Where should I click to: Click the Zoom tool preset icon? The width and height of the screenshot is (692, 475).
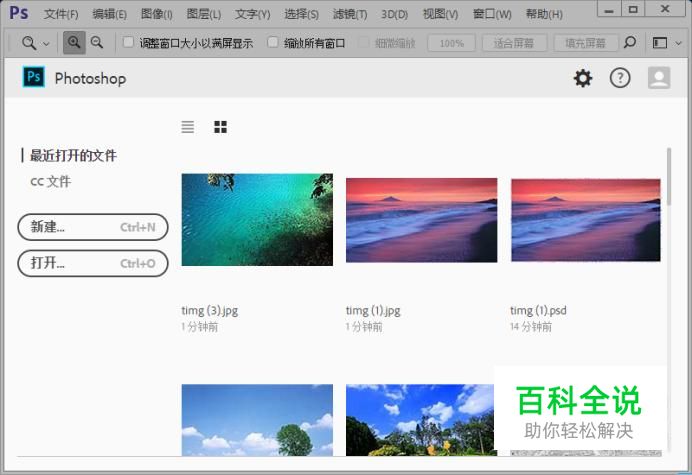tap(29, 43)
